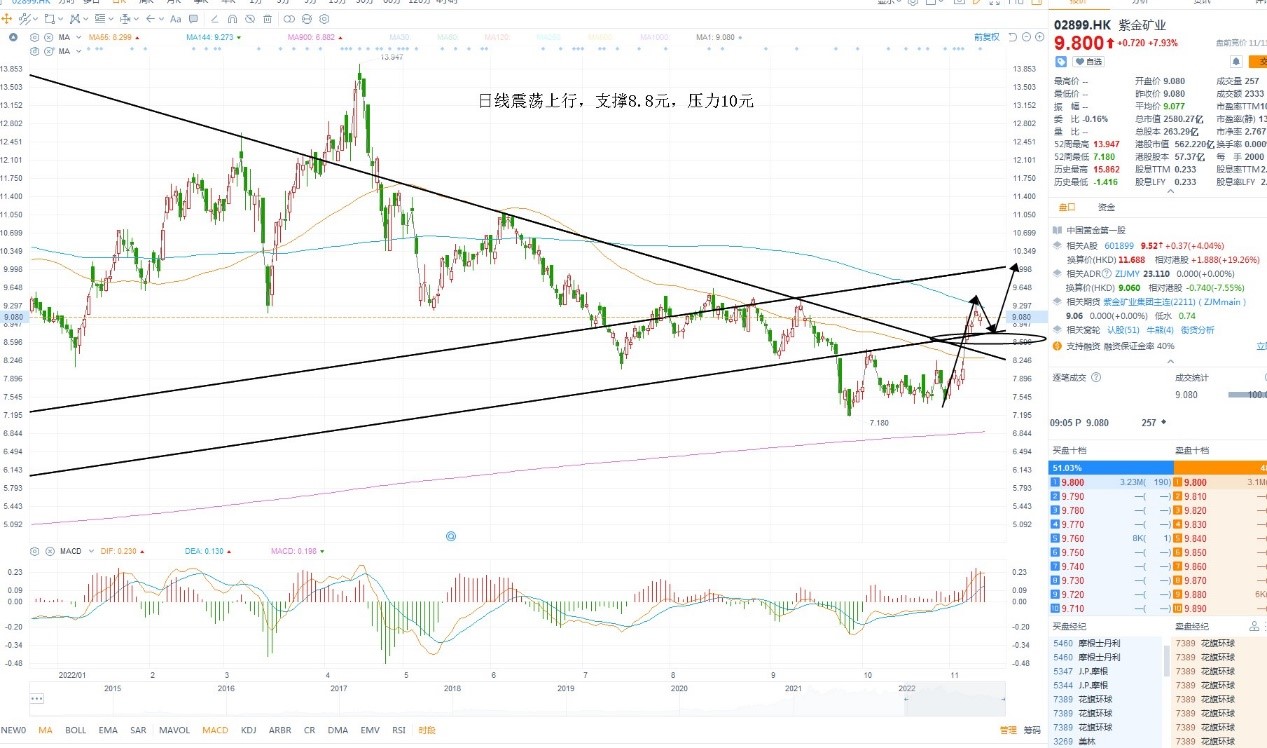Open MACD indicator settings gear
The height and width of the screenshot is (748, 1267).
pyautogui.click(x=34, y=551)
